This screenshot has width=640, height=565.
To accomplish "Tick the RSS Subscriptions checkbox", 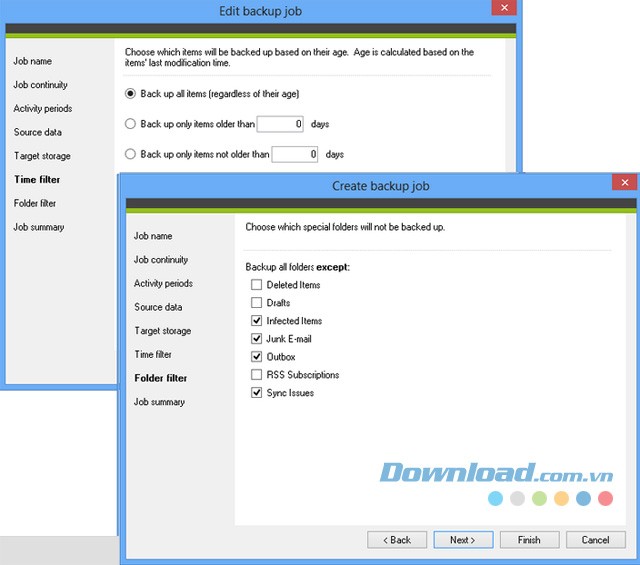I will (x=257, y=375).
